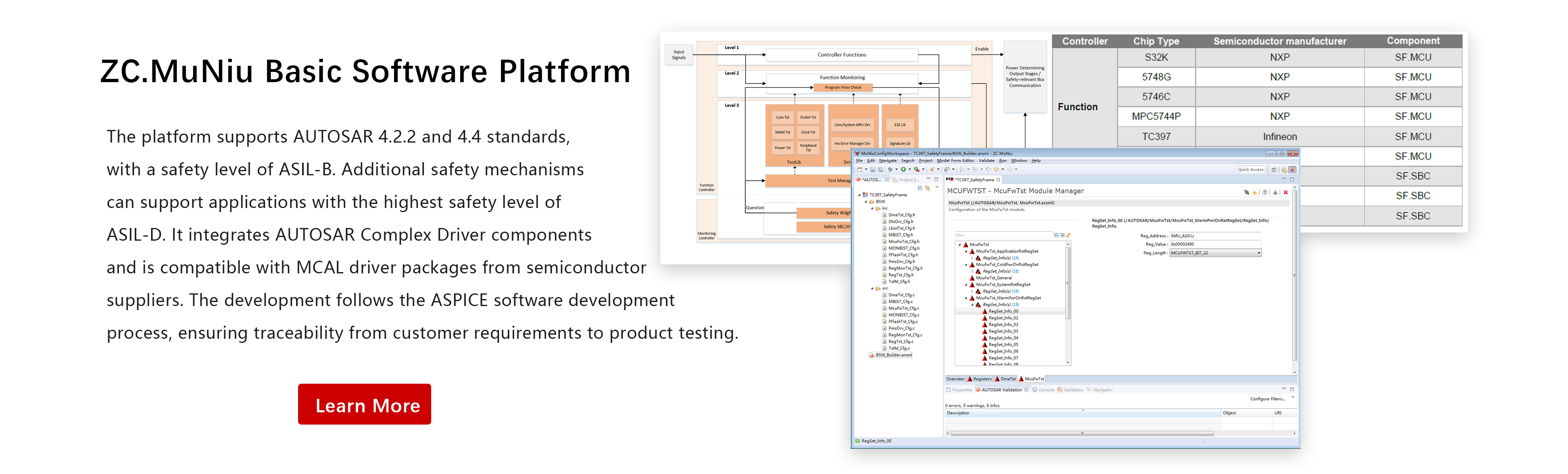Expand RegSet_Info(s) (14) node
1568x474 pixels.
tap(972, 258)
